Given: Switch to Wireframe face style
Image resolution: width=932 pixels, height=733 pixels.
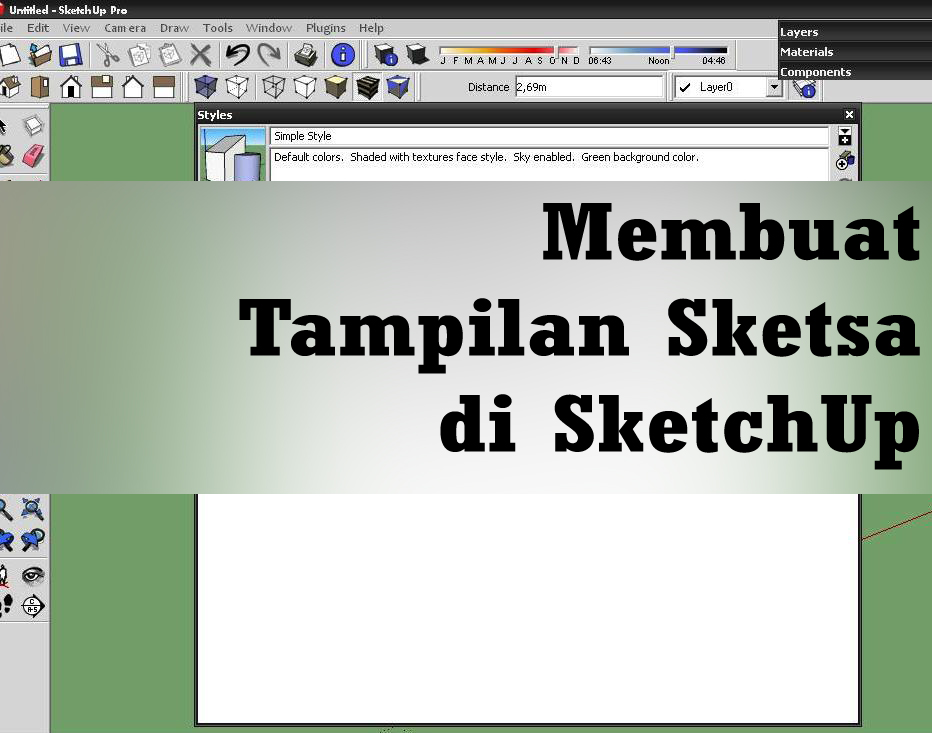Looking at the screenshot, I should click(x=271, y=87).
